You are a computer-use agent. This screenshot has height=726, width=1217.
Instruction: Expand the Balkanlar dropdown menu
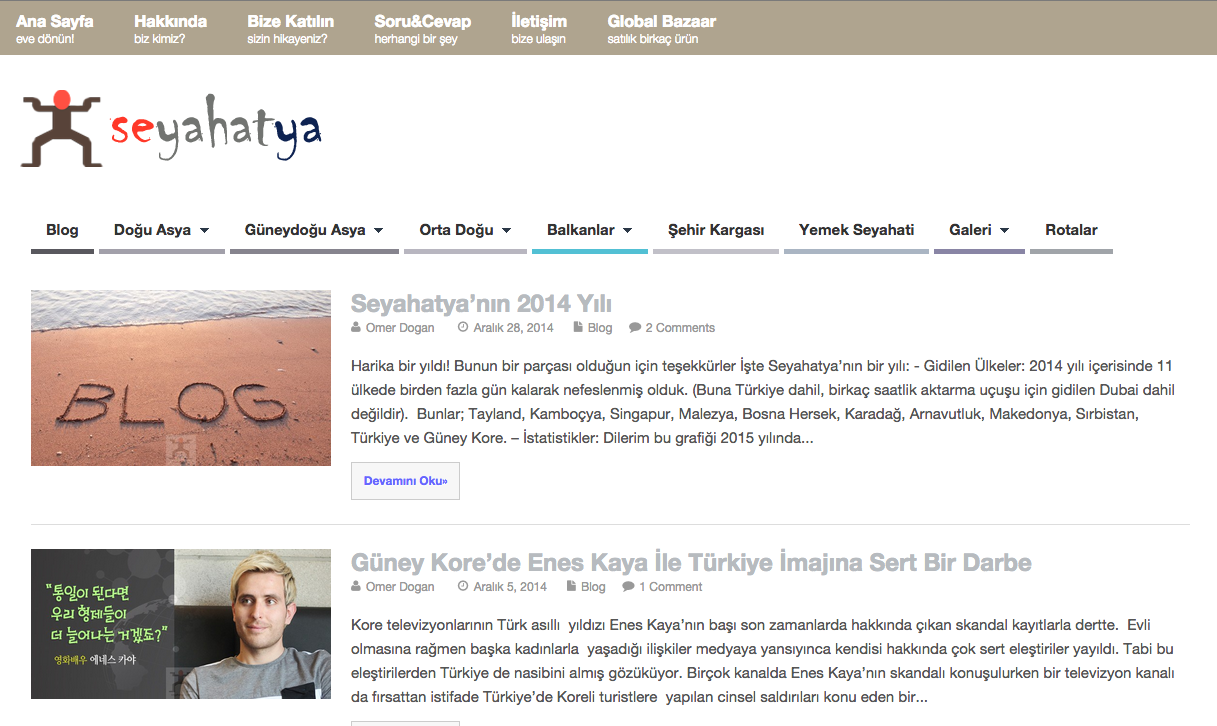pos(629,229)
